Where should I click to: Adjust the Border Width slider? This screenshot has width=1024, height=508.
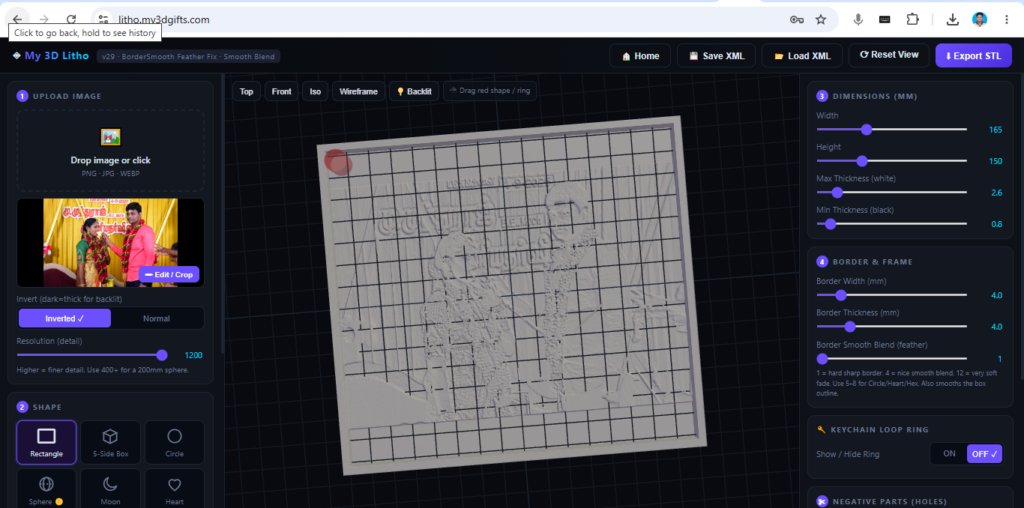tap(891, 295)
